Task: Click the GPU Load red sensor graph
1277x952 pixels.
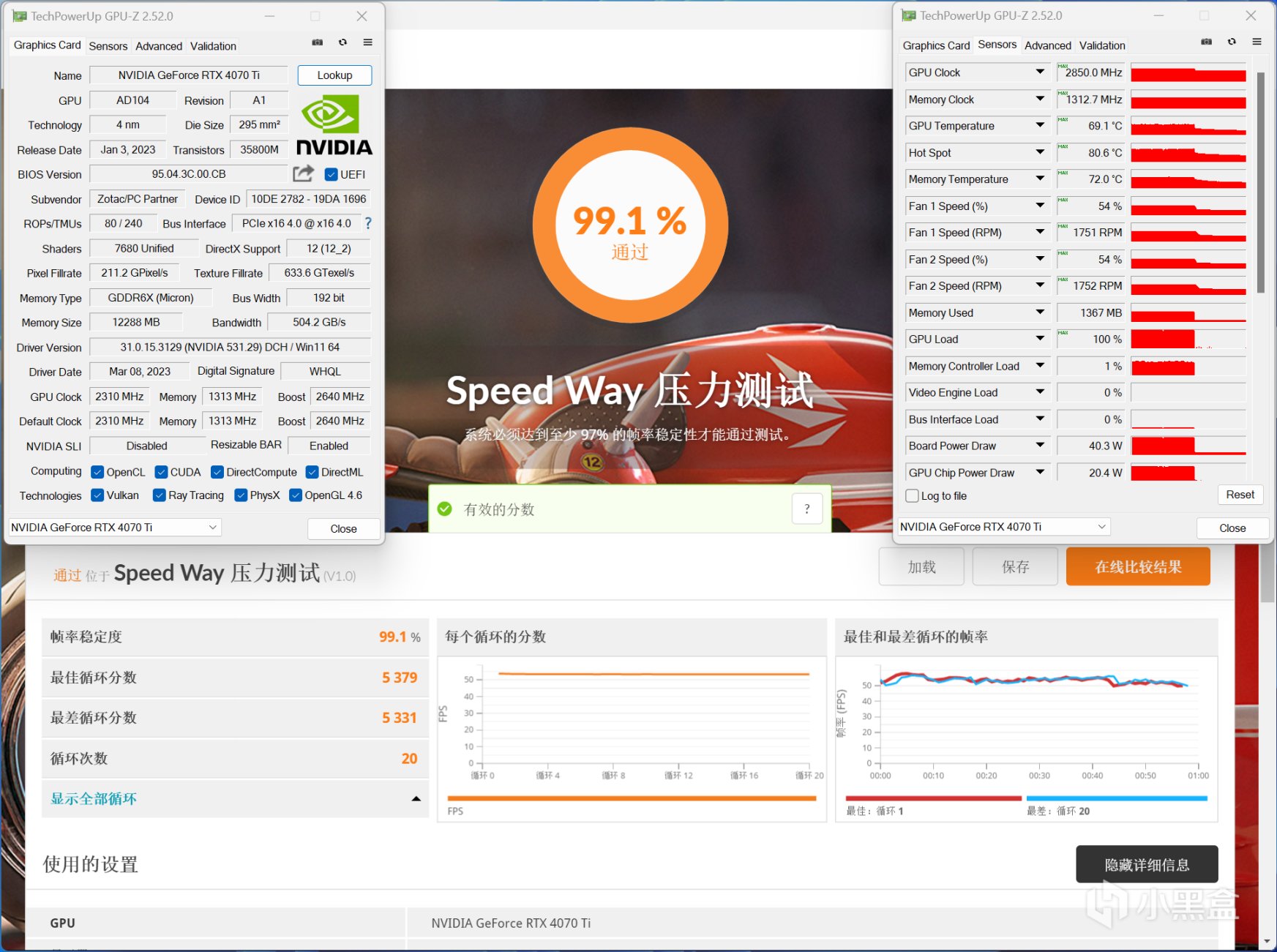Action: click(x=1188, y=340)
